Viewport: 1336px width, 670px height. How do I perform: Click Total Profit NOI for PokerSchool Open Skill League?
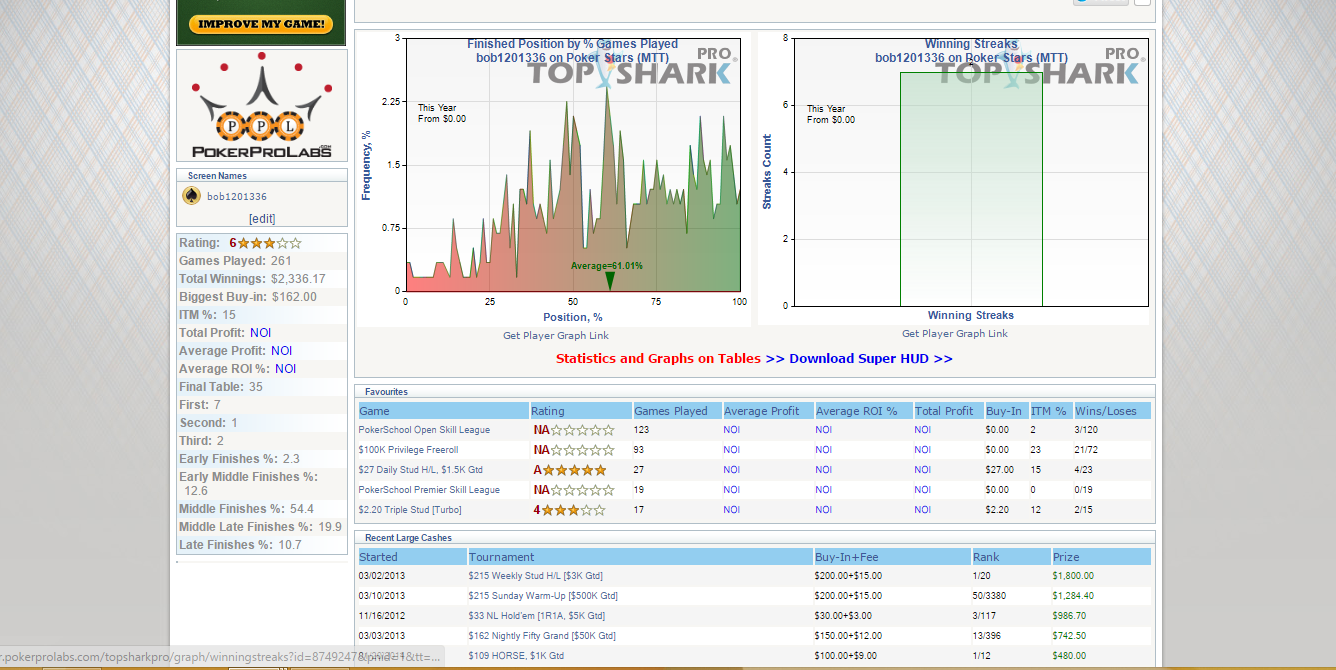point(922,430)
